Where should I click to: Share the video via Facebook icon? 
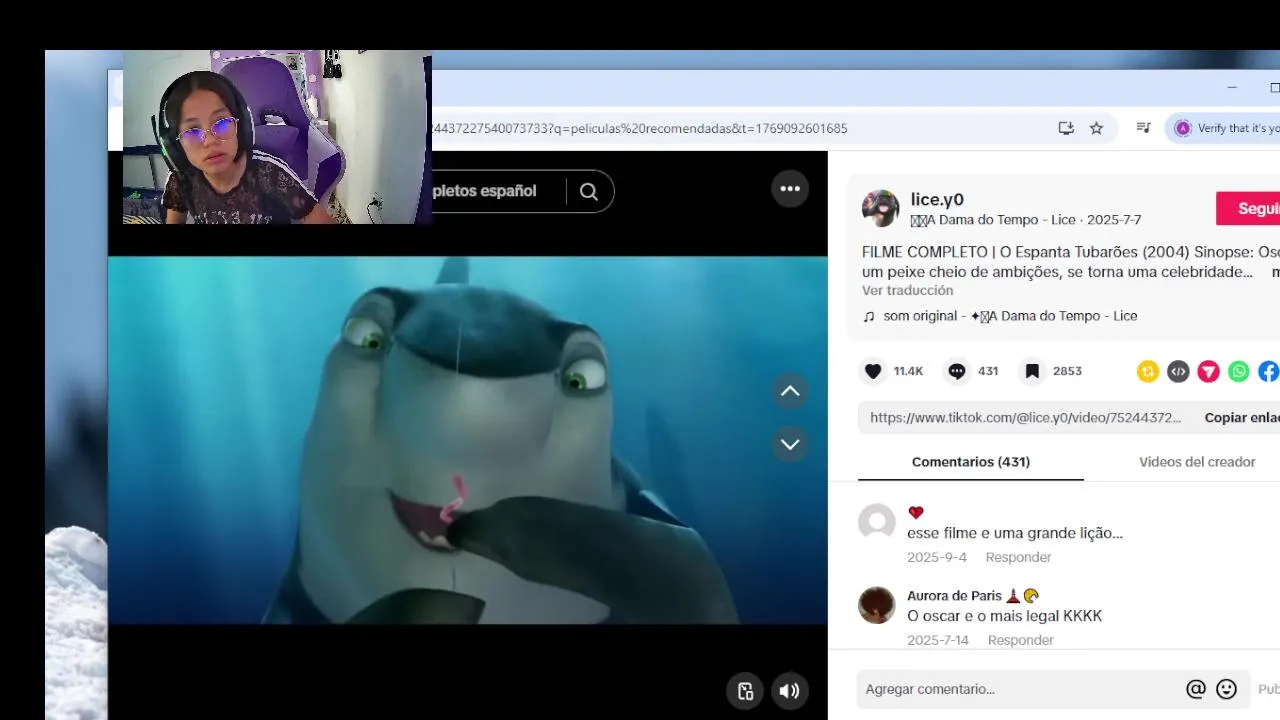pos(1269,371)
